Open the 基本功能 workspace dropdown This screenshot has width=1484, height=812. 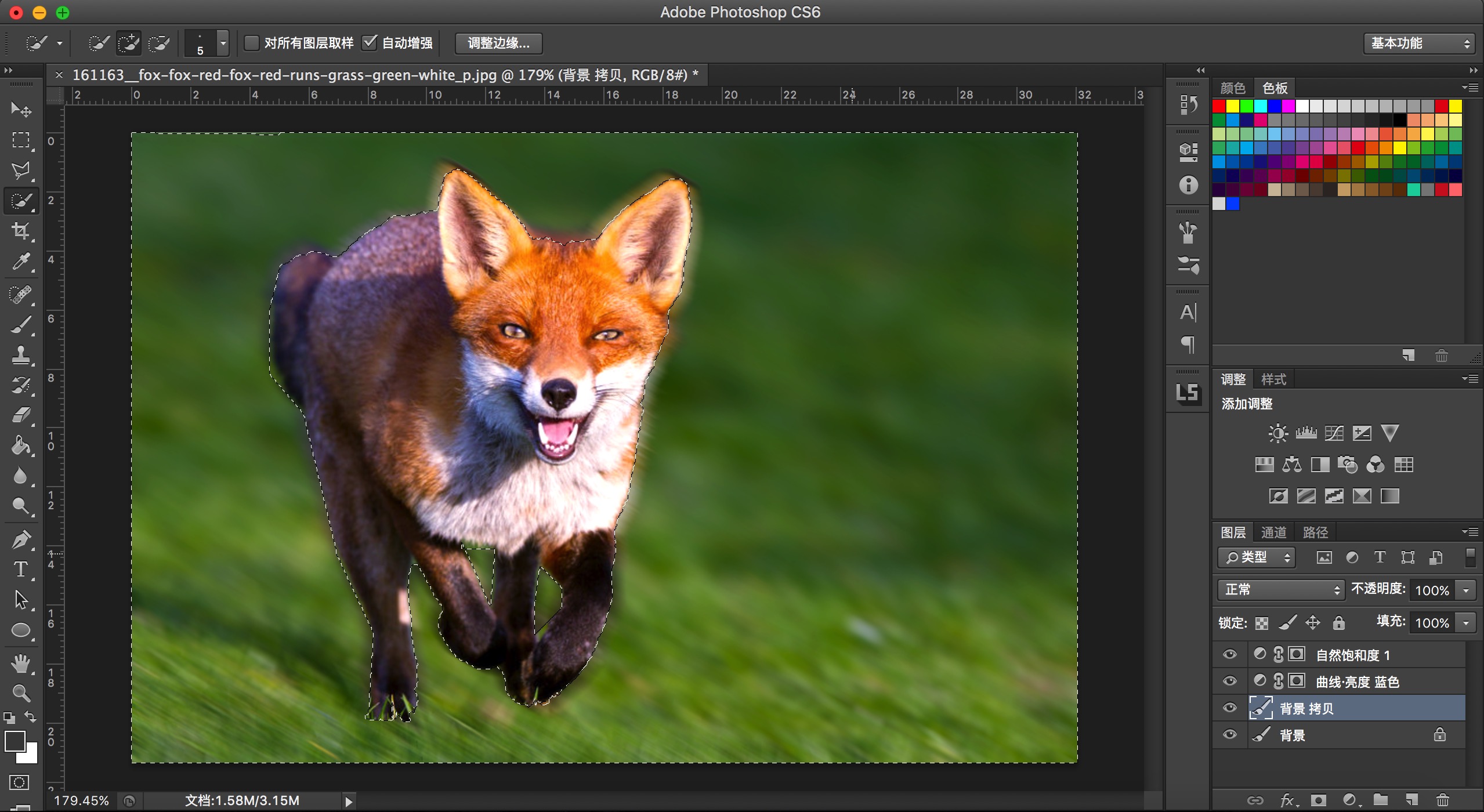point(1419,43)
